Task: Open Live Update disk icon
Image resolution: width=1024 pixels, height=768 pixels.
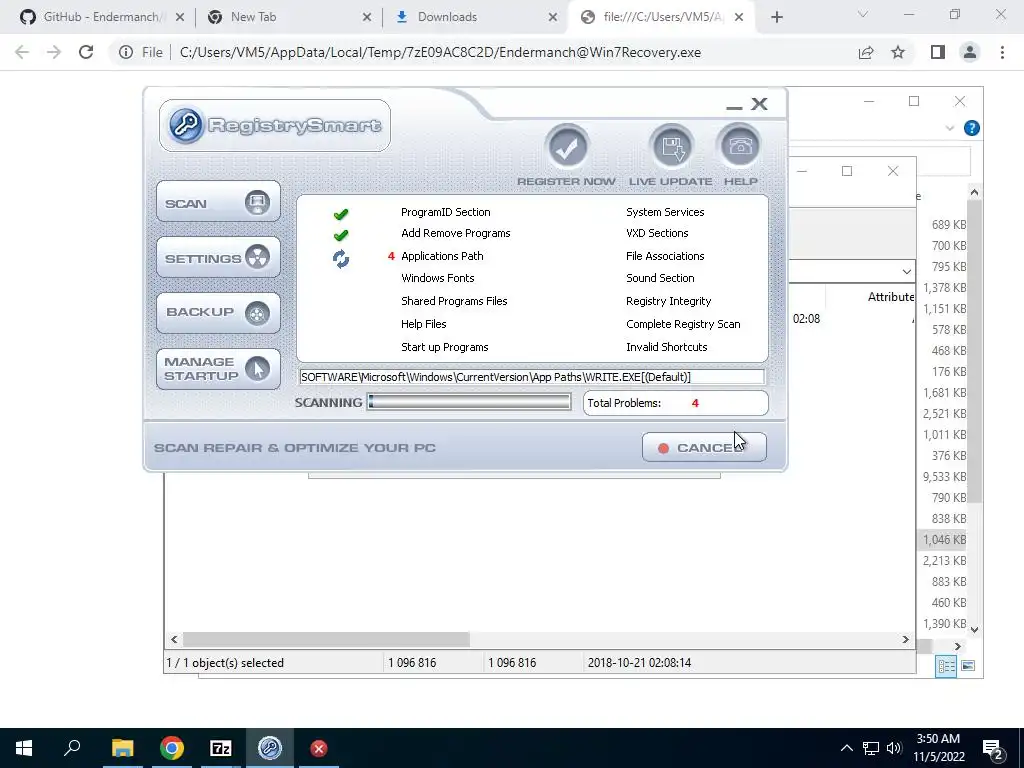Action: tap(671, 148)
